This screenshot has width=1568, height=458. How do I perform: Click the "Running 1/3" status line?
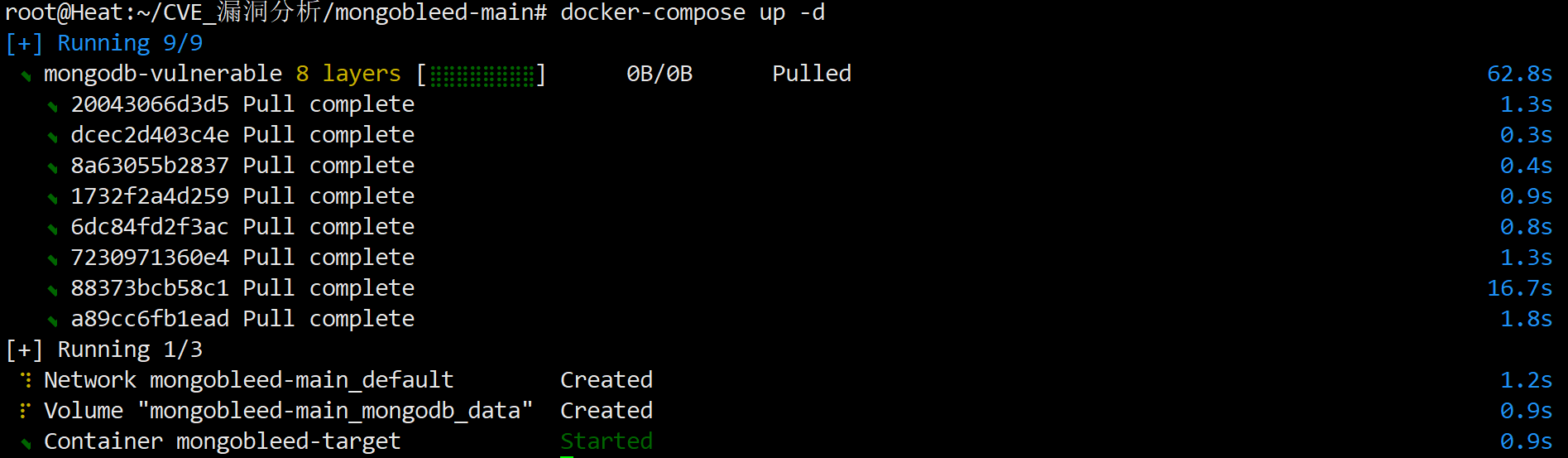tap(129, 350)
